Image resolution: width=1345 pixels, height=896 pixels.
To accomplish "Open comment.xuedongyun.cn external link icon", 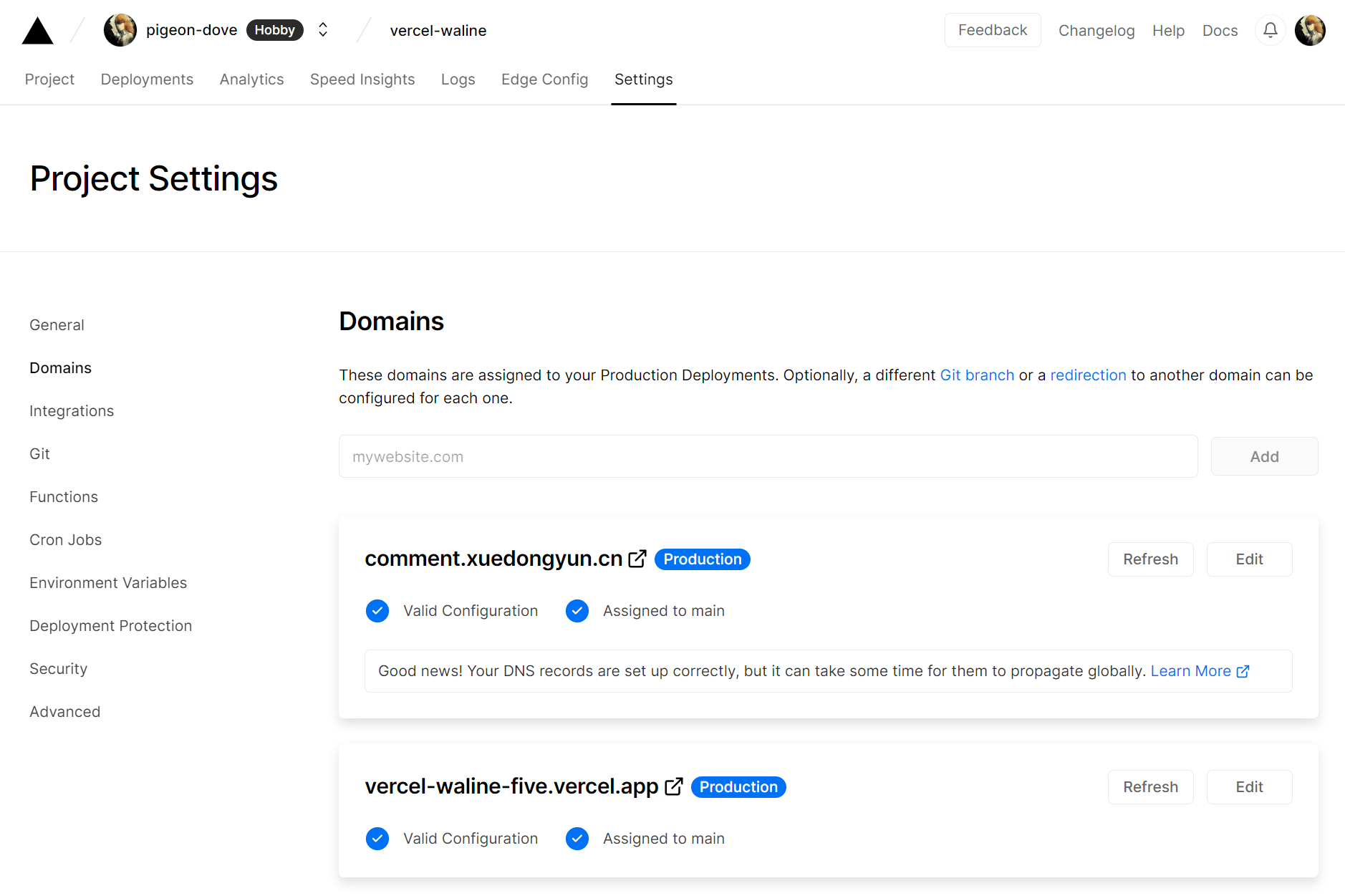I will point(637,559).
